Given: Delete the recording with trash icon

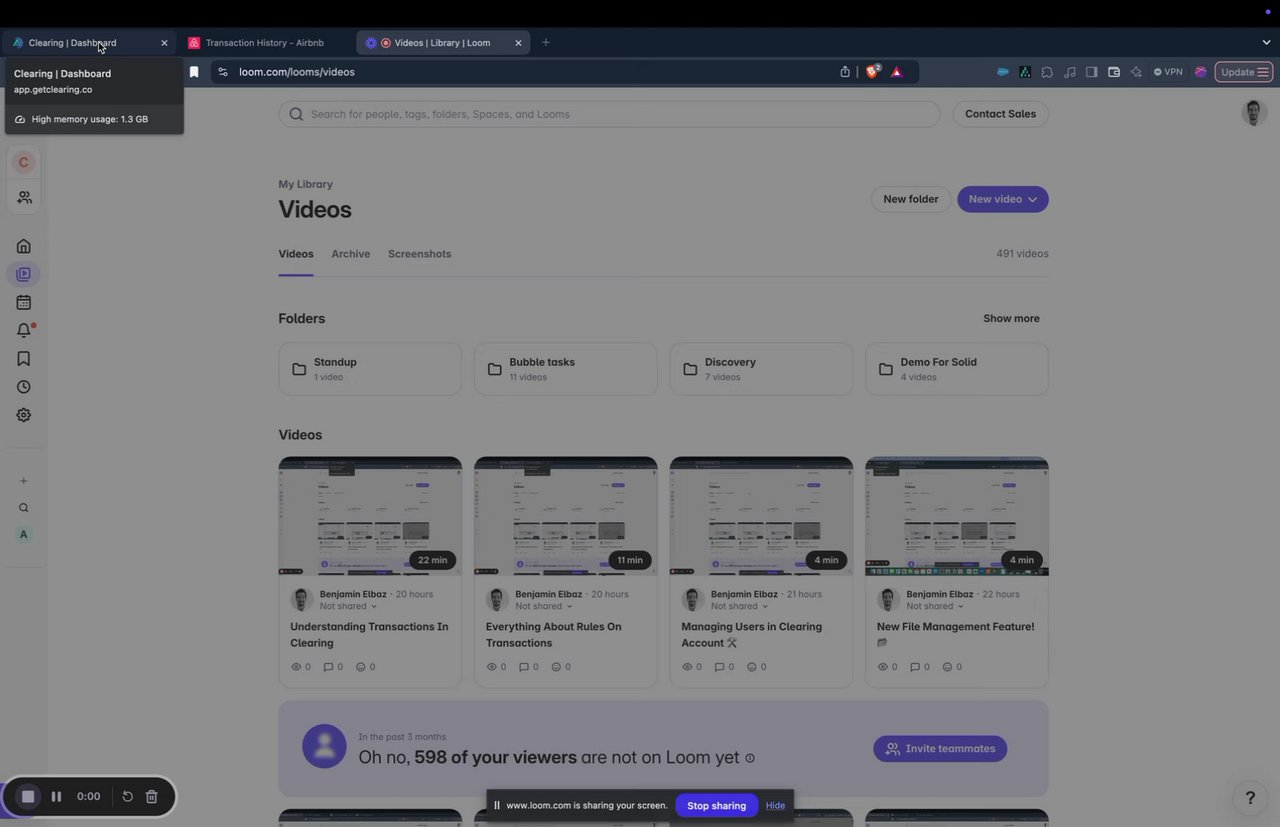Looking at the screenshot, I should pos(151,797).
